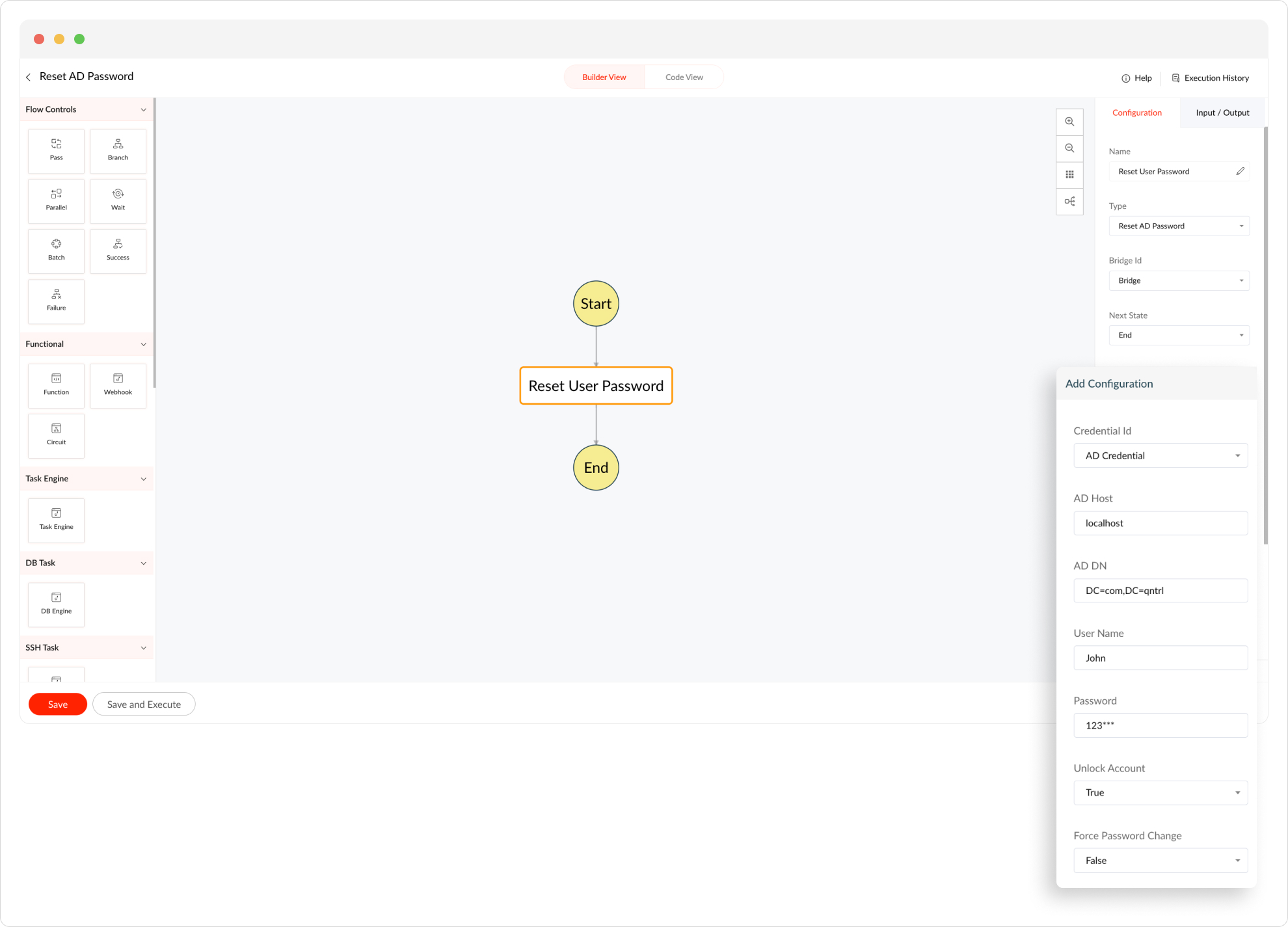Click the Save and Execute button
1288x927 pixels.
144,704
